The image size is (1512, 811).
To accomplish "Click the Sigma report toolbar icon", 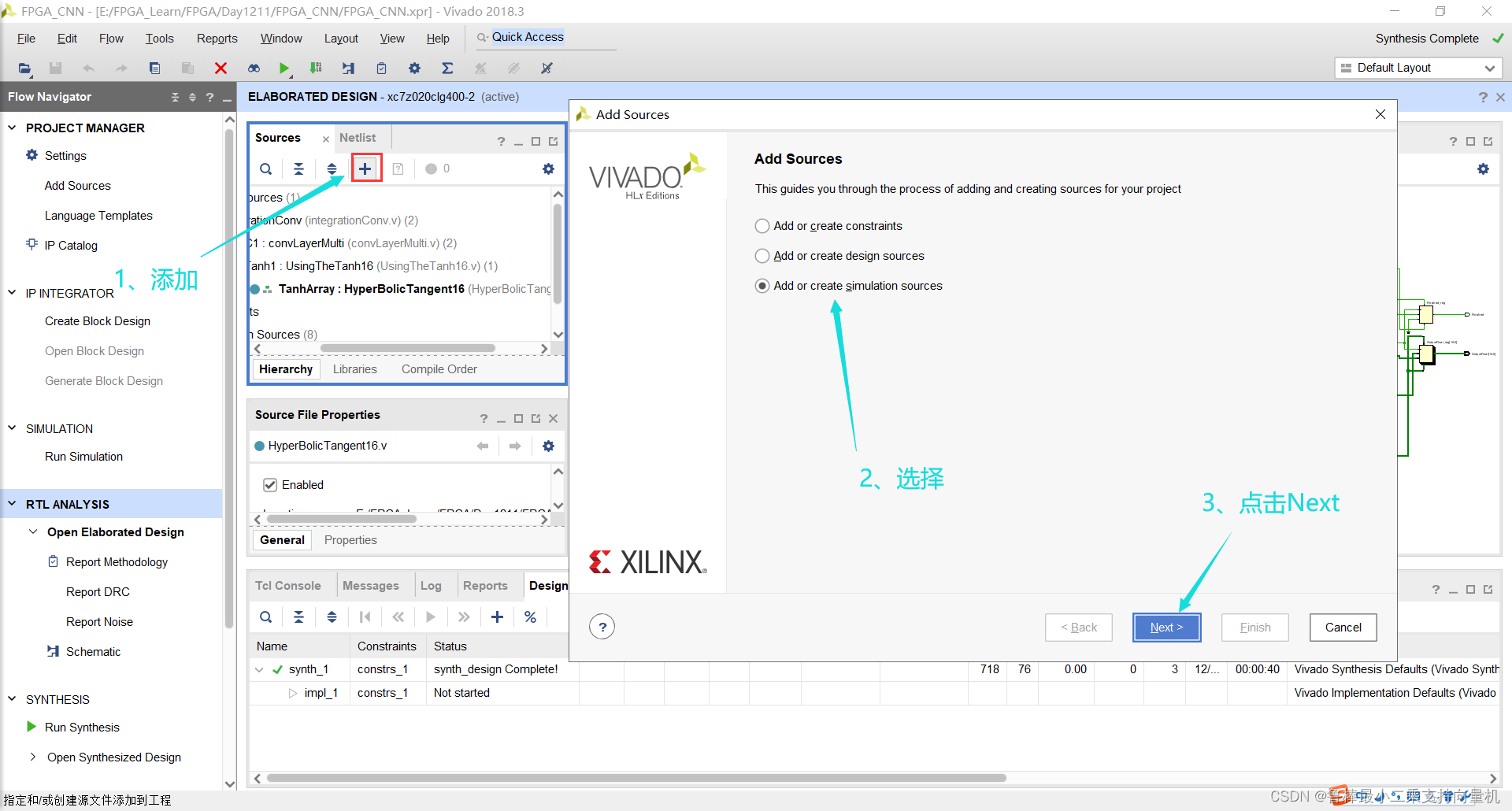I will click(447, 69).
